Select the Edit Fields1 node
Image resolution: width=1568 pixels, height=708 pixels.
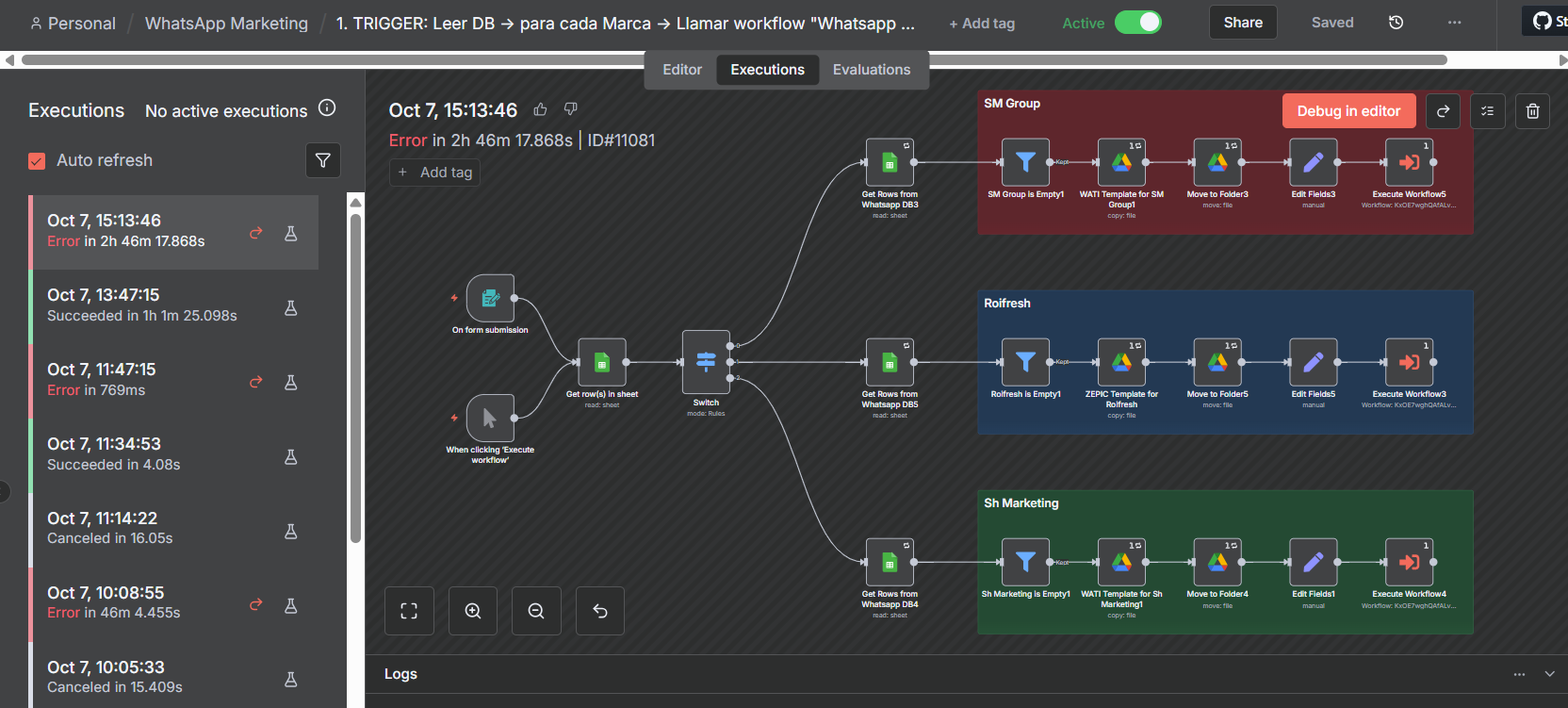(x=1314, y=562)
